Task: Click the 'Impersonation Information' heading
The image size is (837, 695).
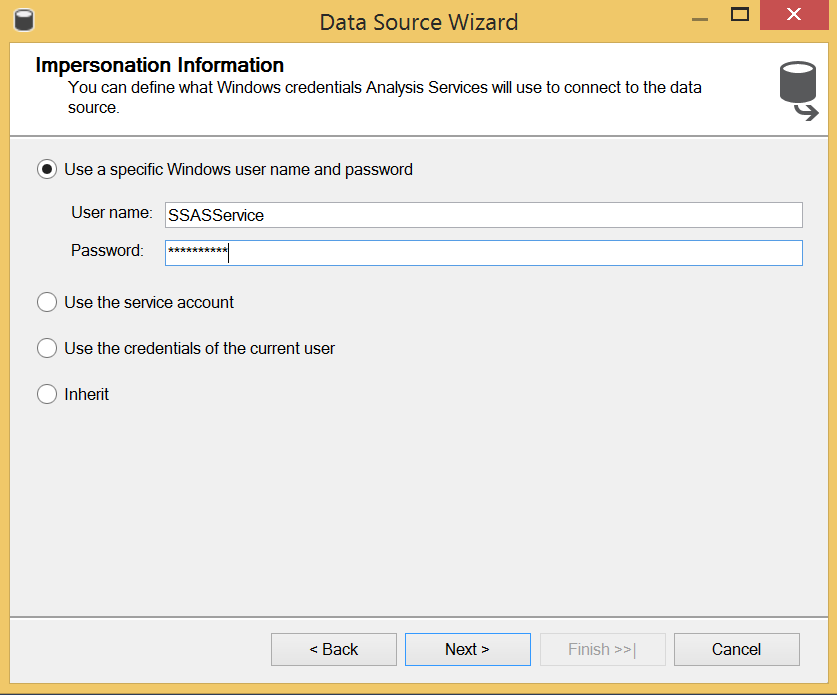Action: [x=160, y=66]
